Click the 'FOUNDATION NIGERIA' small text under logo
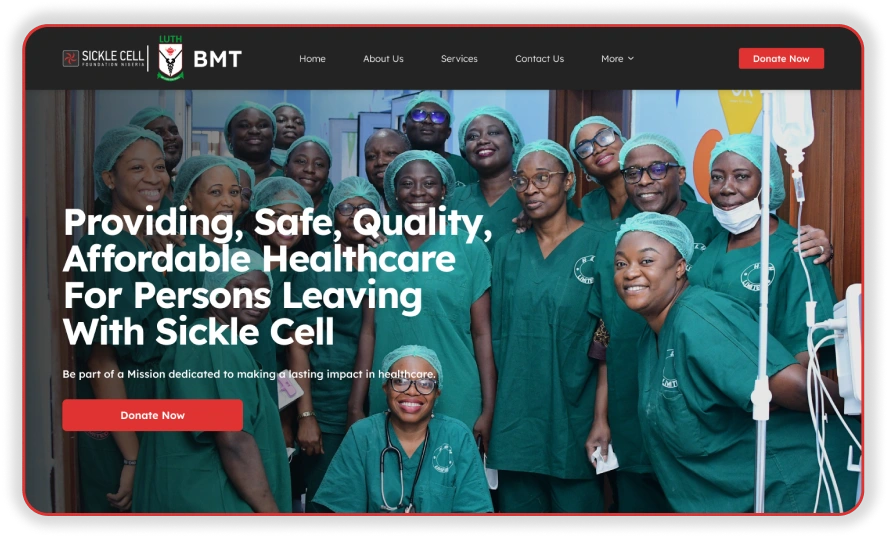The image size is (889, 538). (113, 65)
